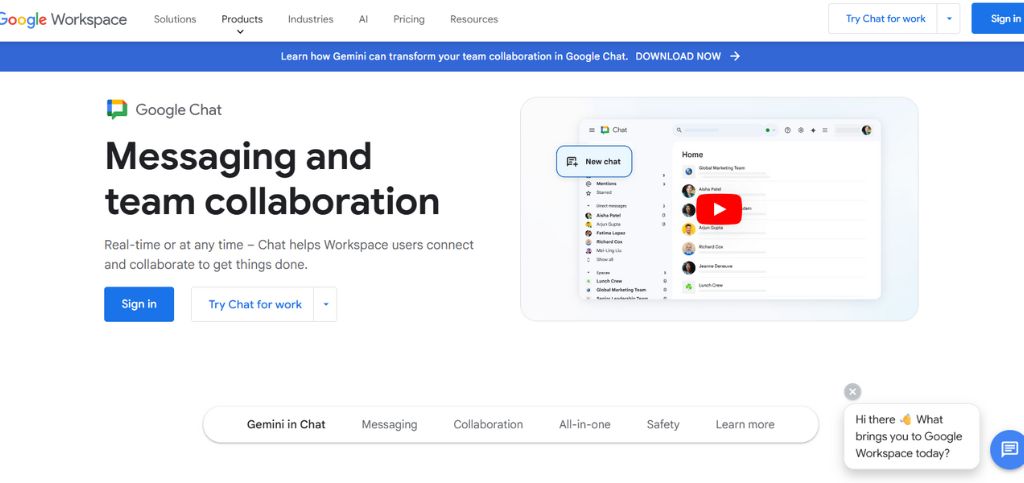Expand the hero Try Chat dropdown arrow
Screen dimensions: 1024x483
coord(325,304)
